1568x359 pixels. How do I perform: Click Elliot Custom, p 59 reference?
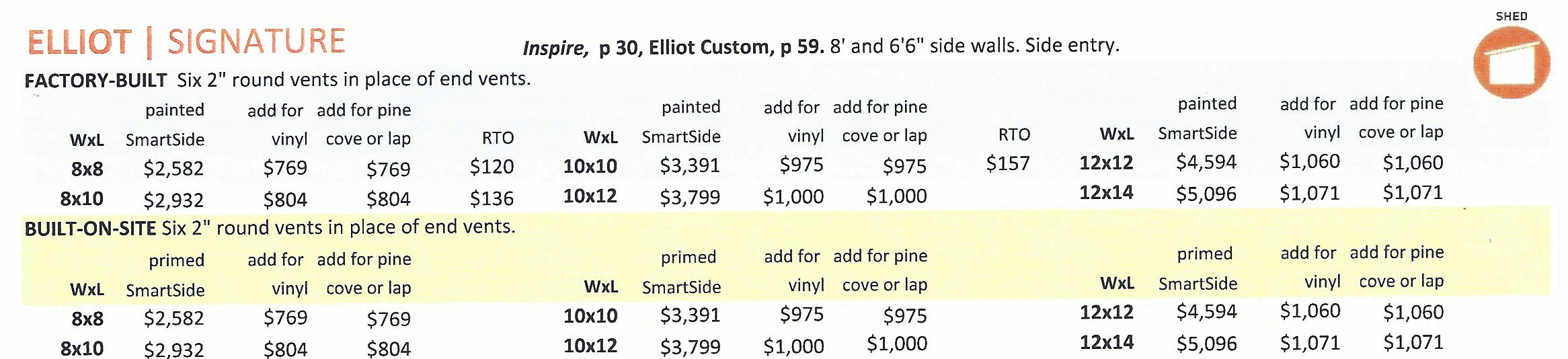click(x=736, y=47)
